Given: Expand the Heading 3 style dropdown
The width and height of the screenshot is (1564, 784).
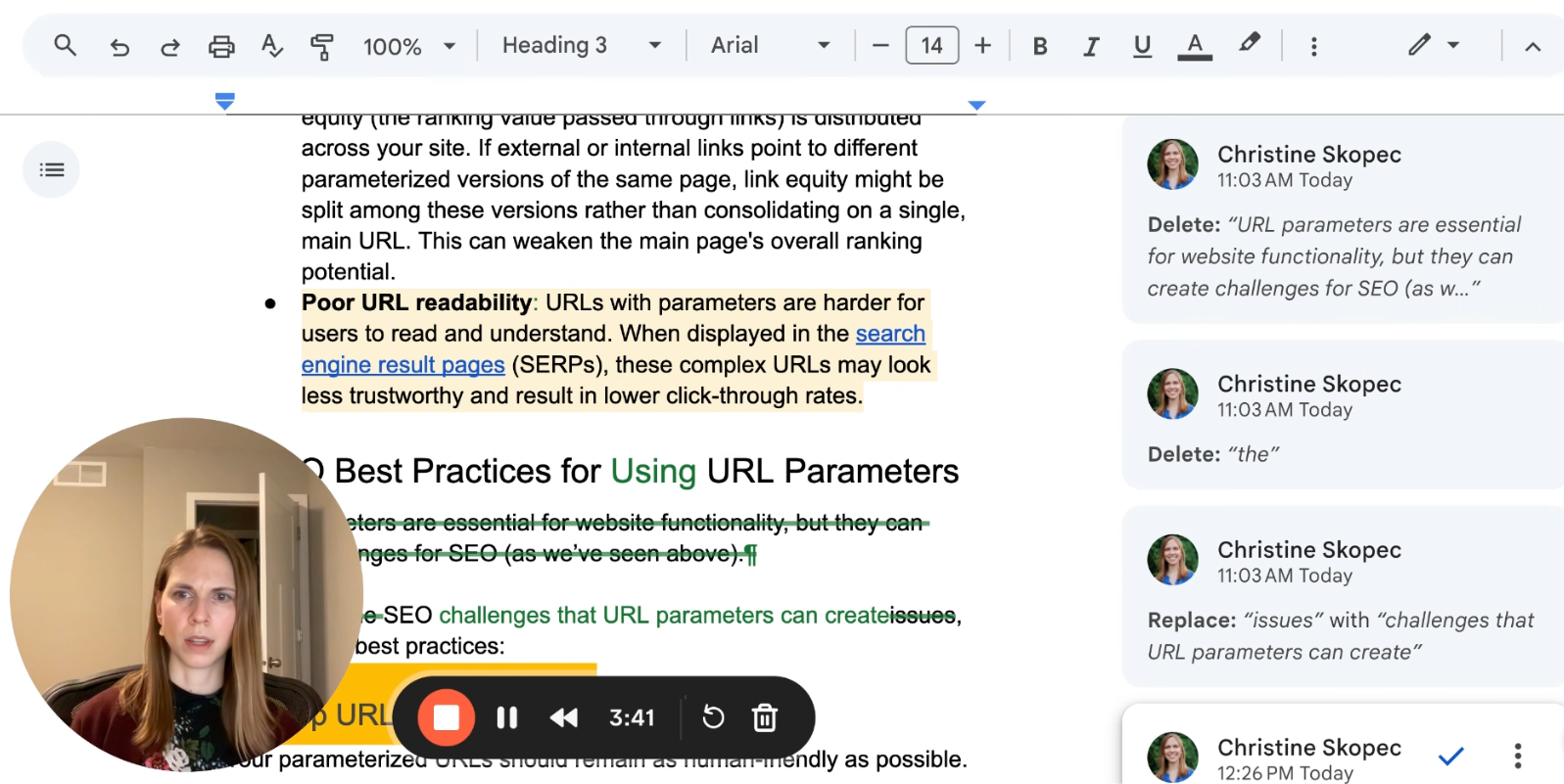Looking at the screenshot, I should pos(582,46).
